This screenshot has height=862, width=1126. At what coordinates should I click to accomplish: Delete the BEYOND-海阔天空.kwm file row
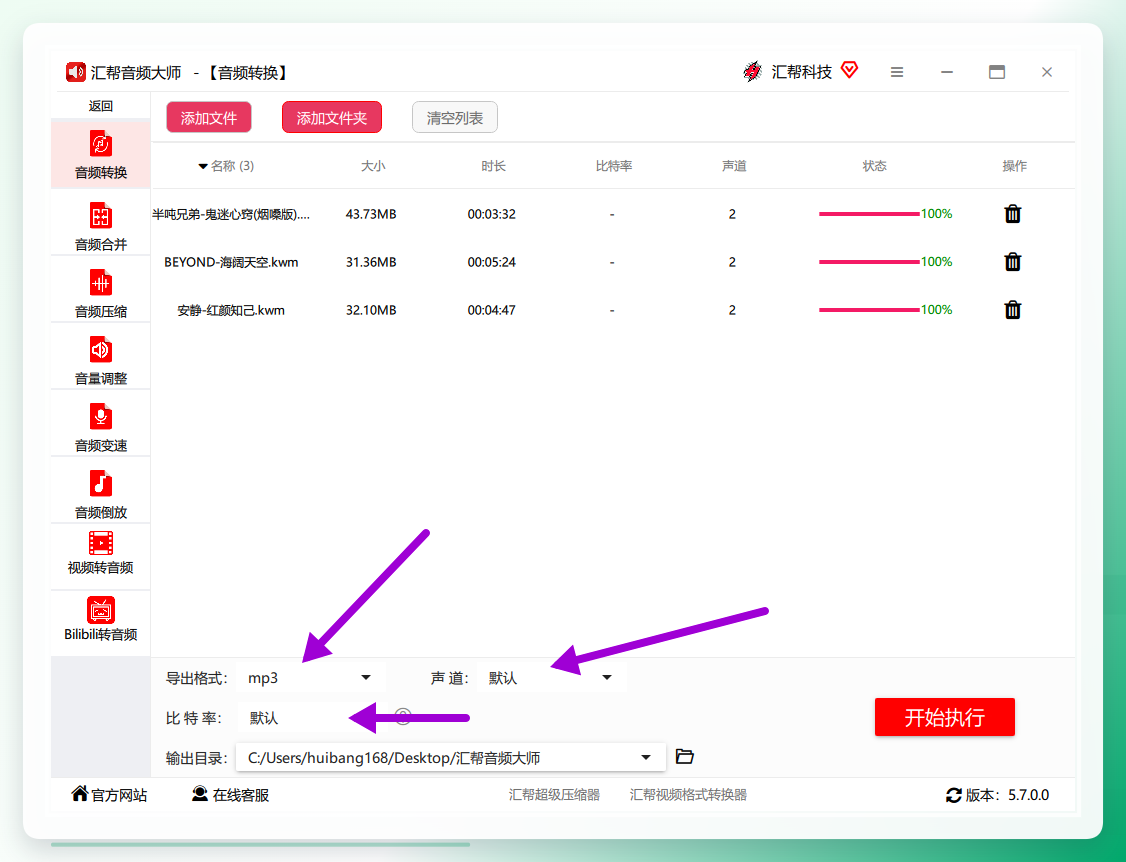click(1013, 262)
